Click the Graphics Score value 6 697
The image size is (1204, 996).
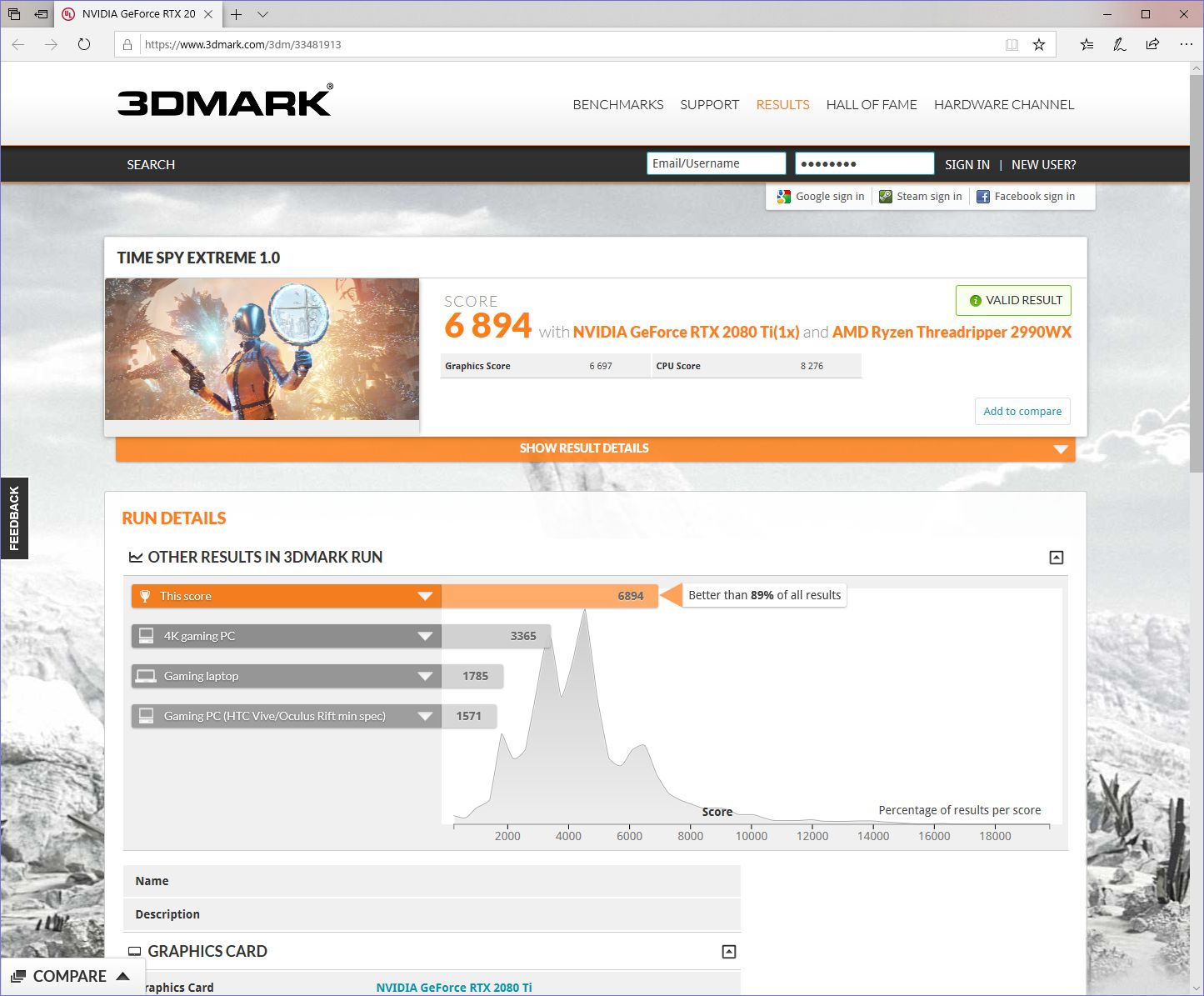[x=601, y=366]
